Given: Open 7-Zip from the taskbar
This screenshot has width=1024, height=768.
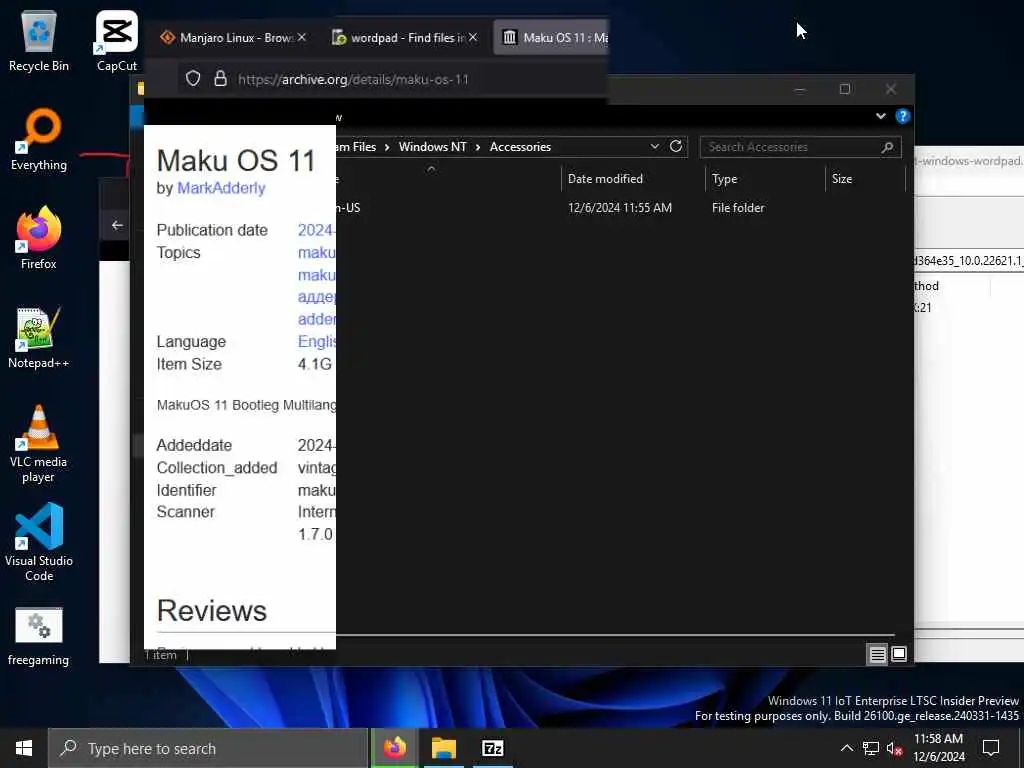Looking at the screenshot, I should pyautogui.click(x=492, y=748).
